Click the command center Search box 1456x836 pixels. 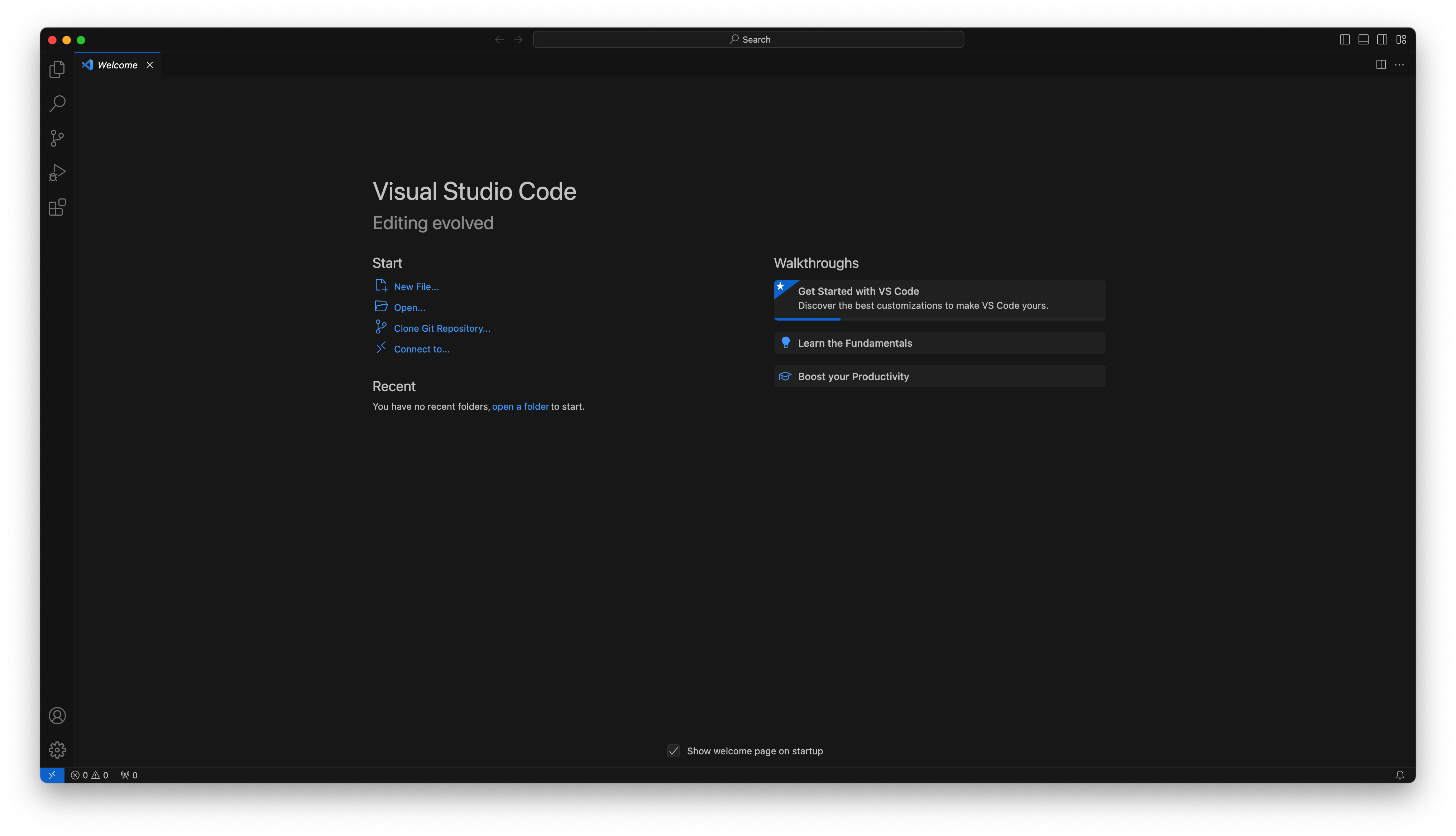click(x=748, y=40)
